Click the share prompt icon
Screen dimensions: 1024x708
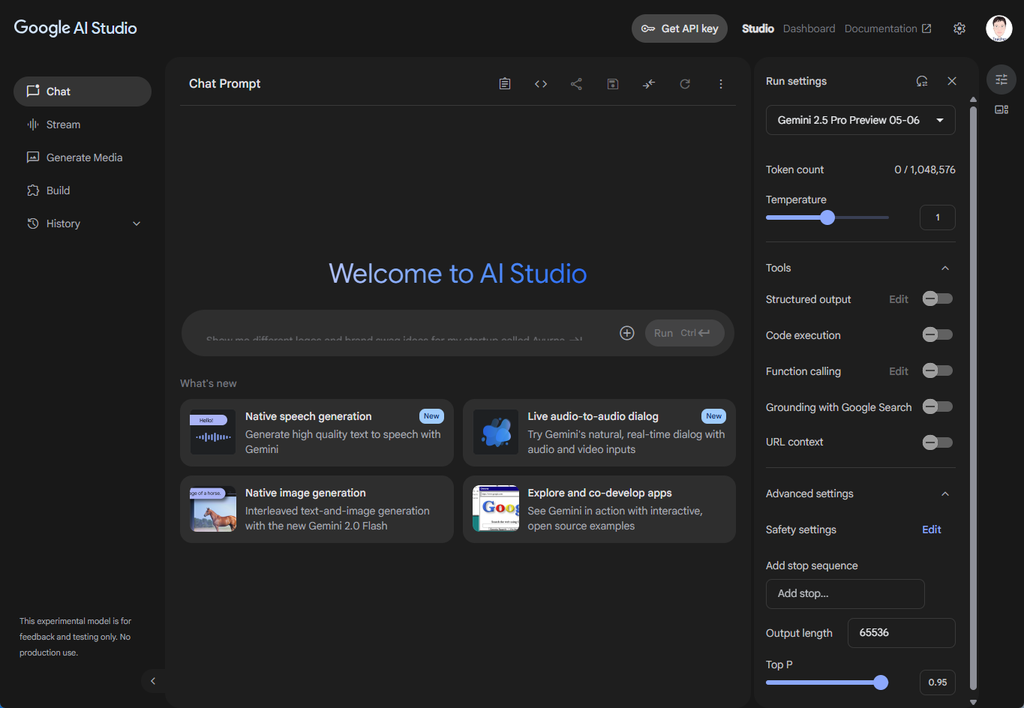(576, 84)
